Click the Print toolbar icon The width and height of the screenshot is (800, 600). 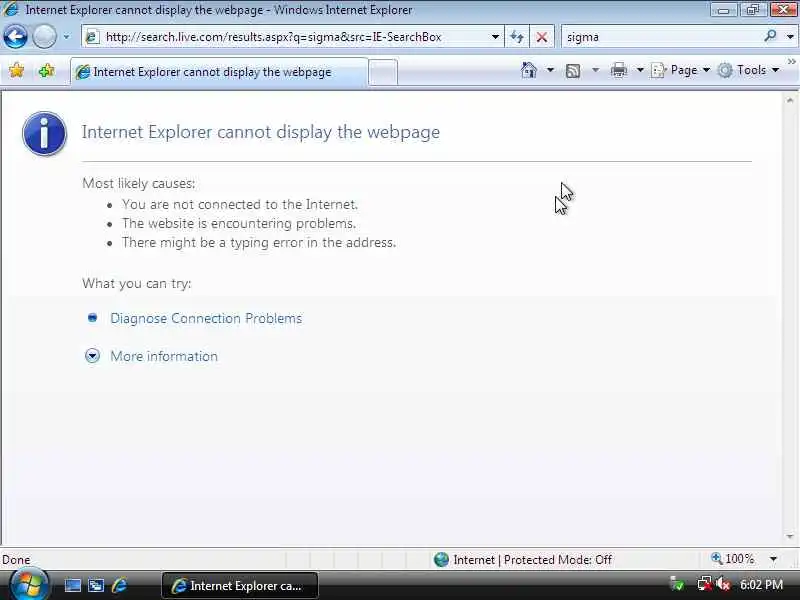pyautogui.click(x=618, y=70)
